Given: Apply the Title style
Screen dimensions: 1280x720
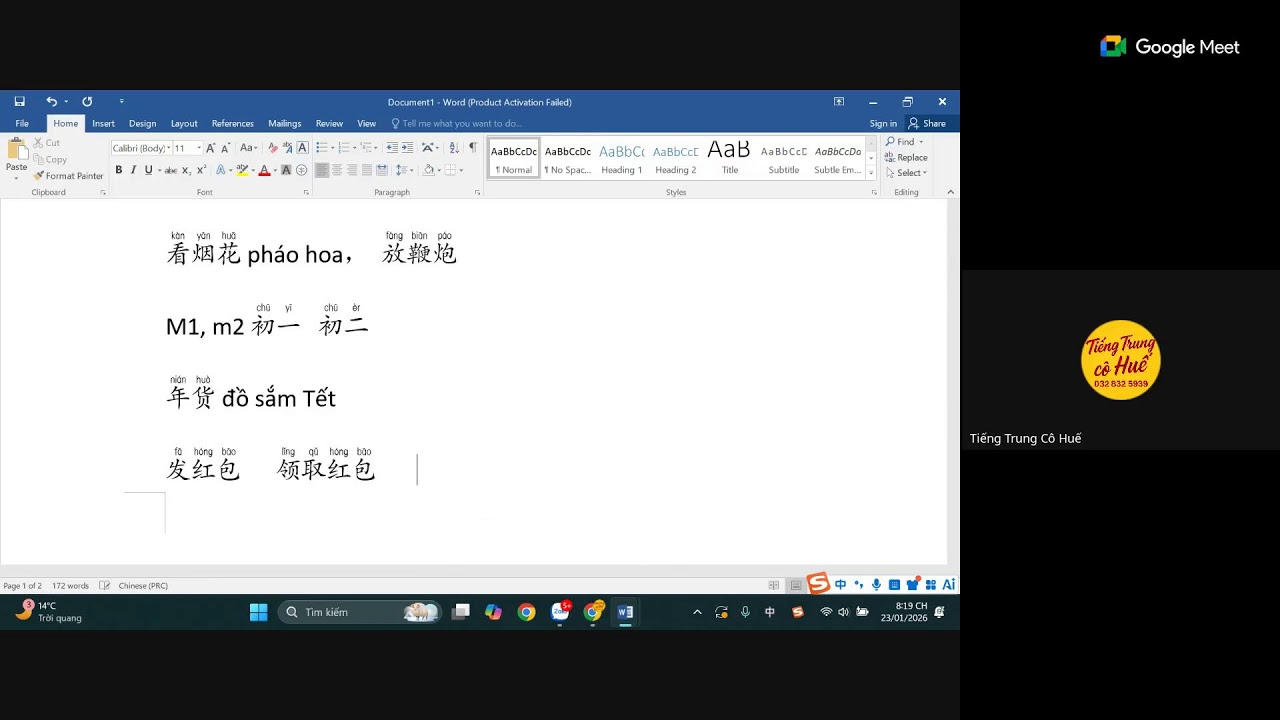Looking at the screenshot, I should (729, 158).
